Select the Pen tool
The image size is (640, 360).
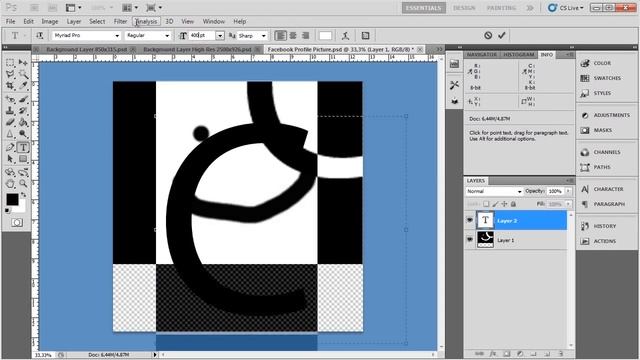pyautogui.click(x=10, y=147)
